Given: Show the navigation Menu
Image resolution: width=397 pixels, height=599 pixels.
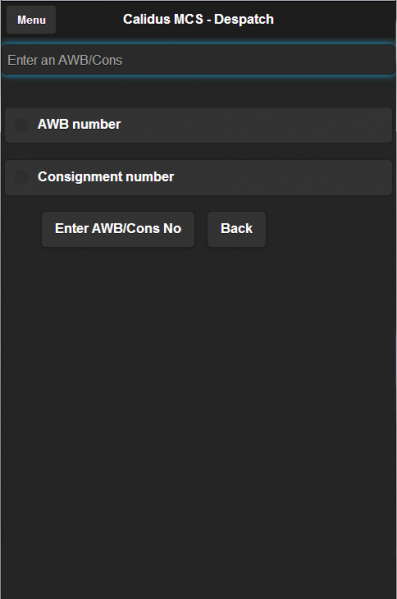Looking at the screenshot, I should pos(31,20).
